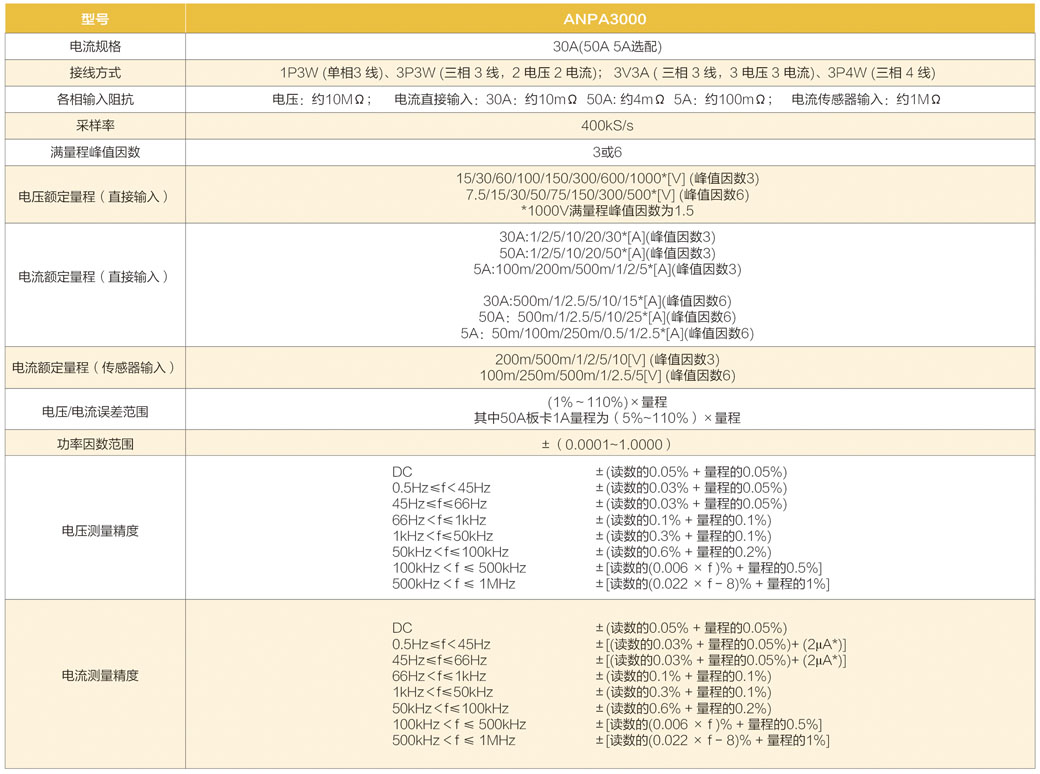Select the line '50A：500m/1/2.5/5/10/25*[A](峰值因数6)'

pyautogui.click(x=607, y=317)
